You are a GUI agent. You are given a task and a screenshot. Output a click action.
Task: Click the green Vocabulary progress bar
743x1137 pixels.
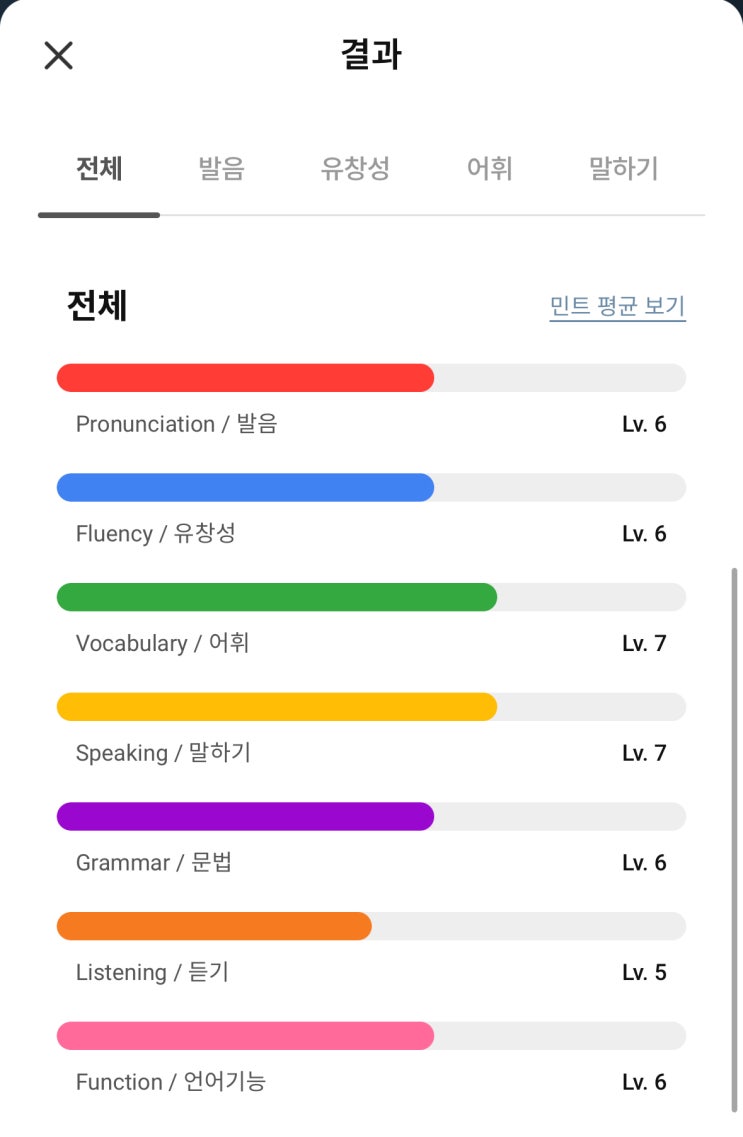[277, 597]
